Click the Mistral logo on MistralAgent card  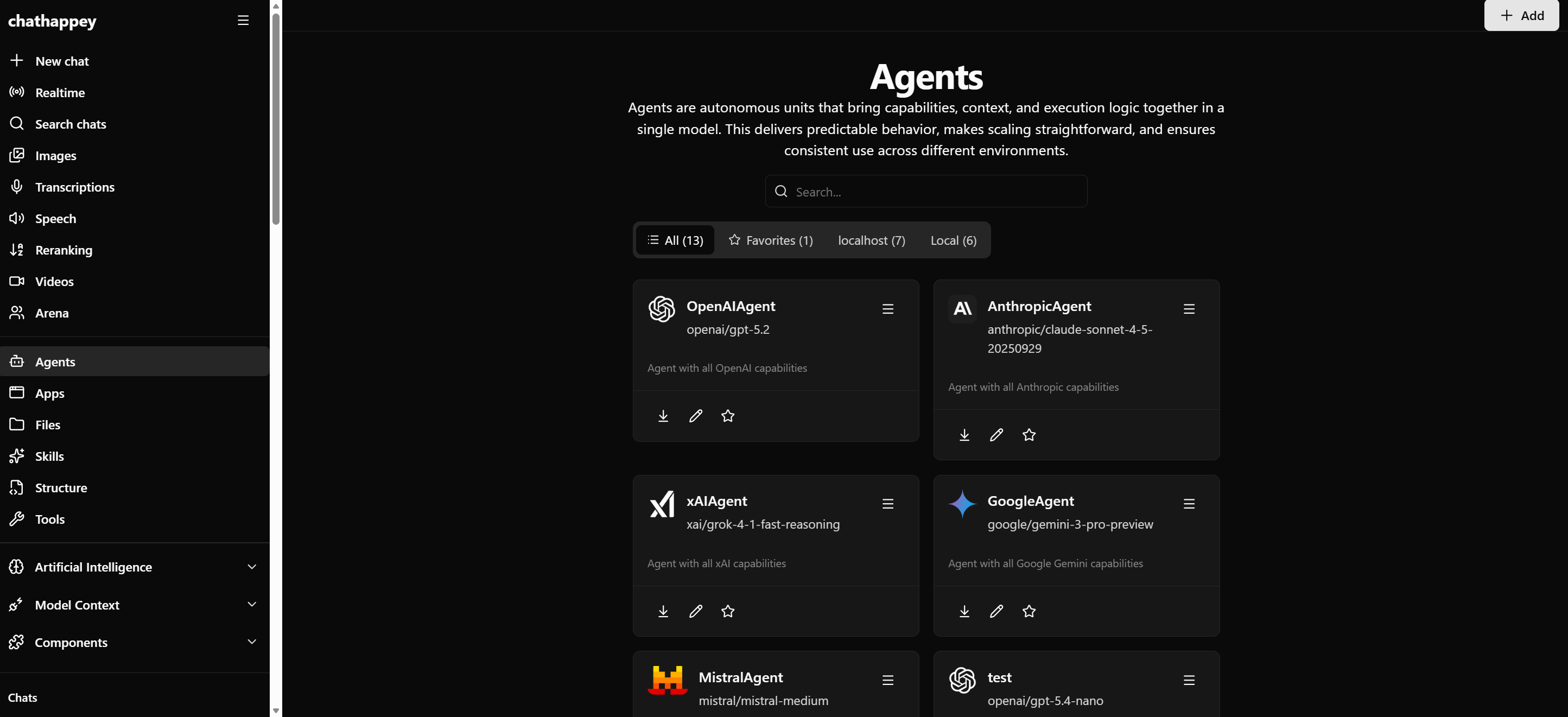click(x=668, y=681)
